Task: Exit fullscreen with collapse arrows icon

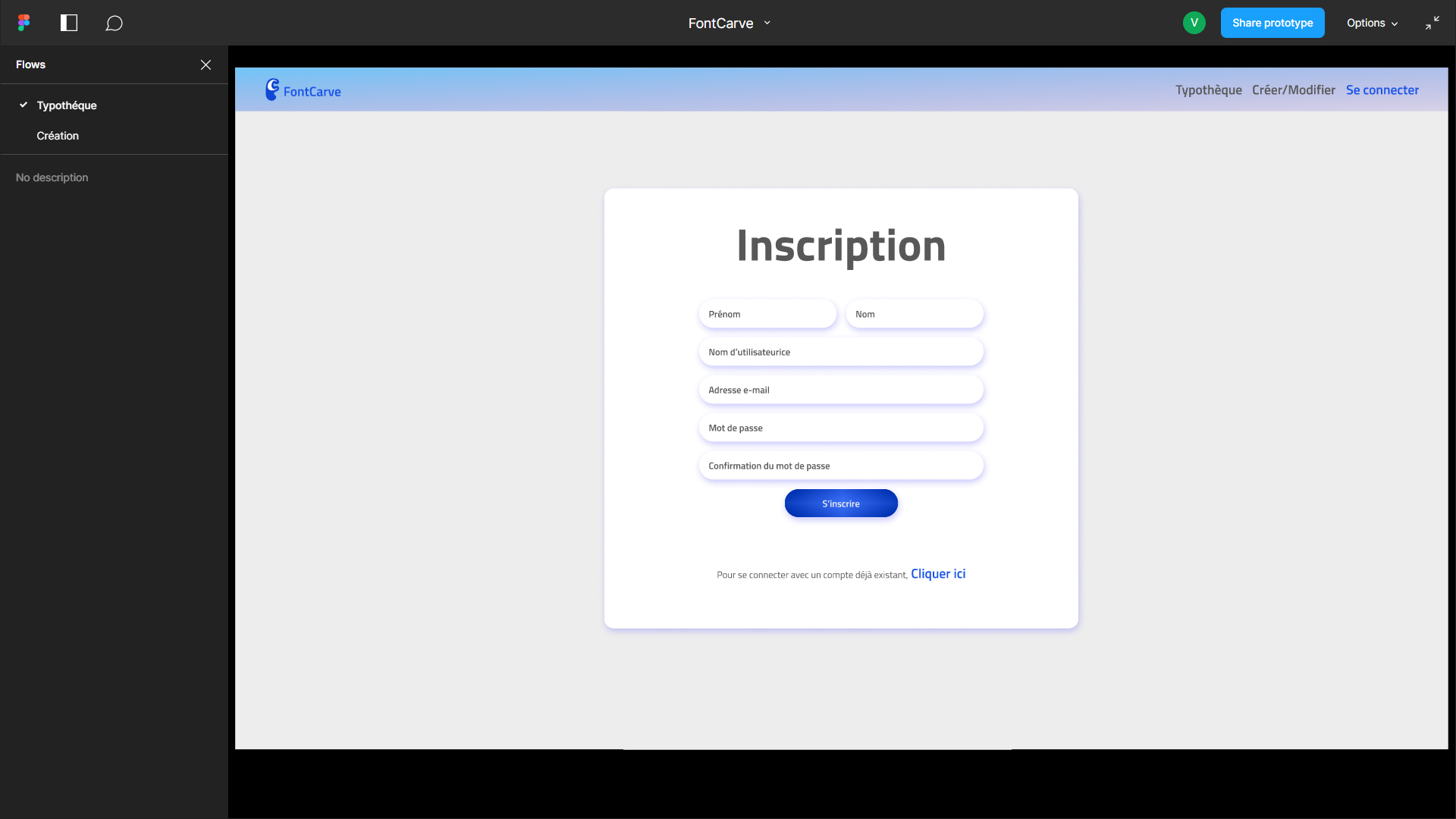Action: click(1432, 23)
